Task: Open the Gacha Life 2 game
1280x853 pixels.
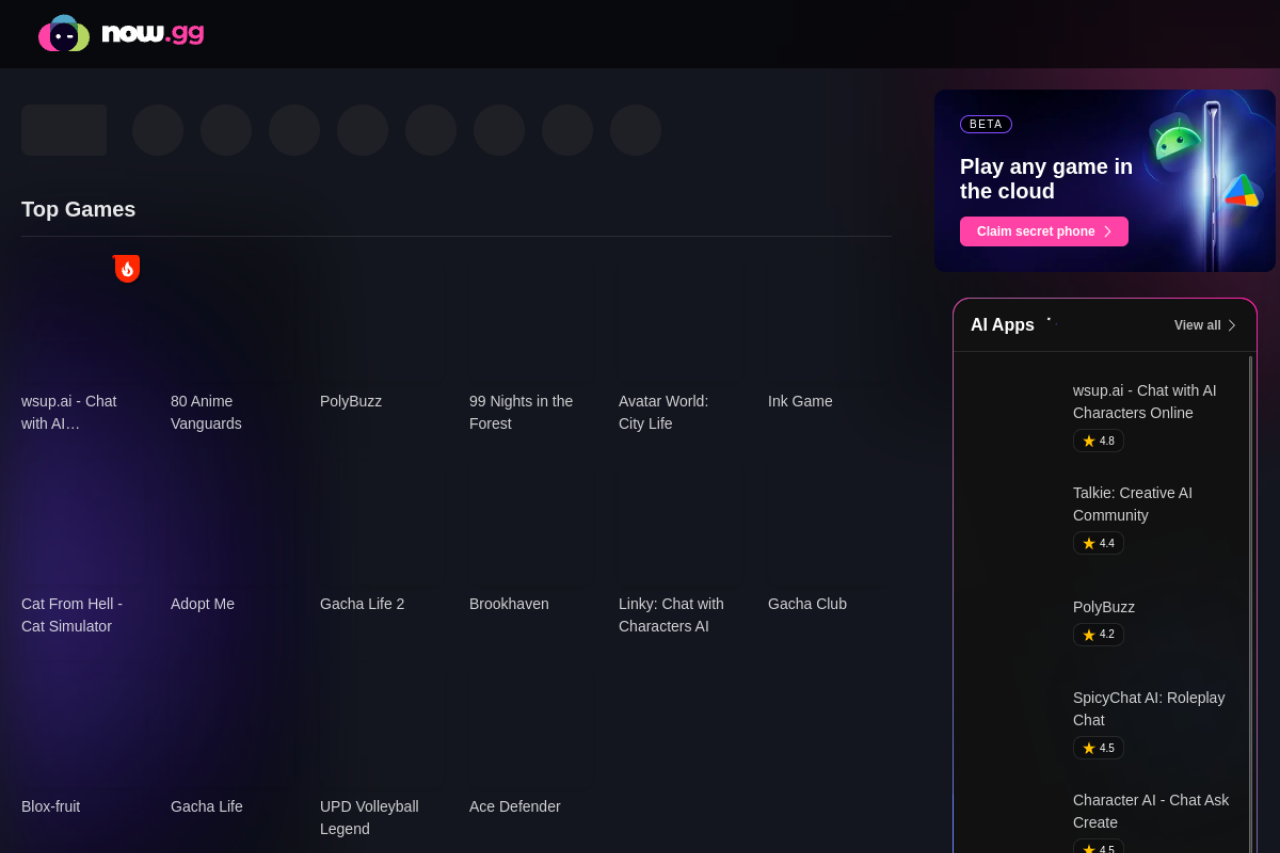Action: 362,604
